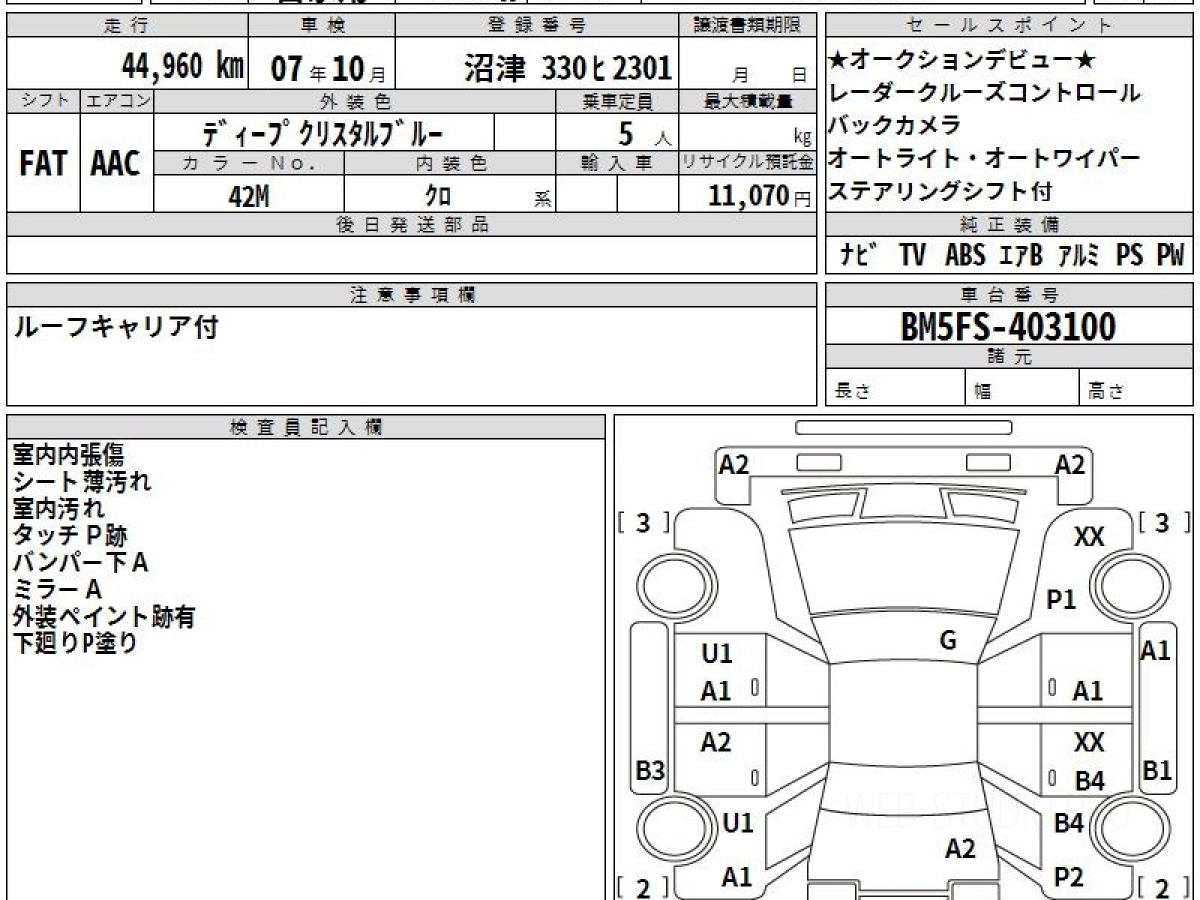Select chassis number BM5FS-403100

[1008, 326]
